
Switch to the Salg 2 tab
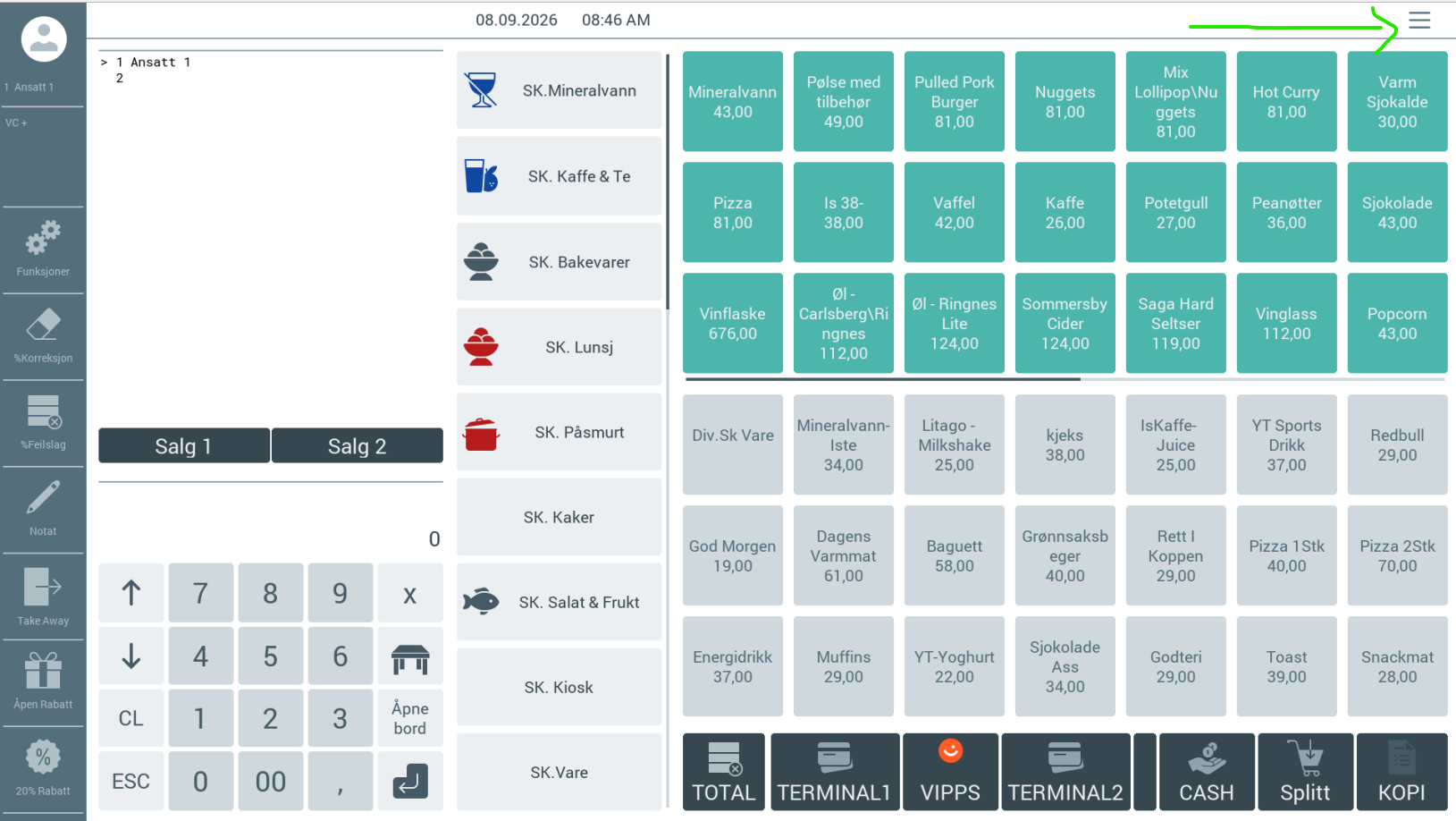tap(358, 445)
